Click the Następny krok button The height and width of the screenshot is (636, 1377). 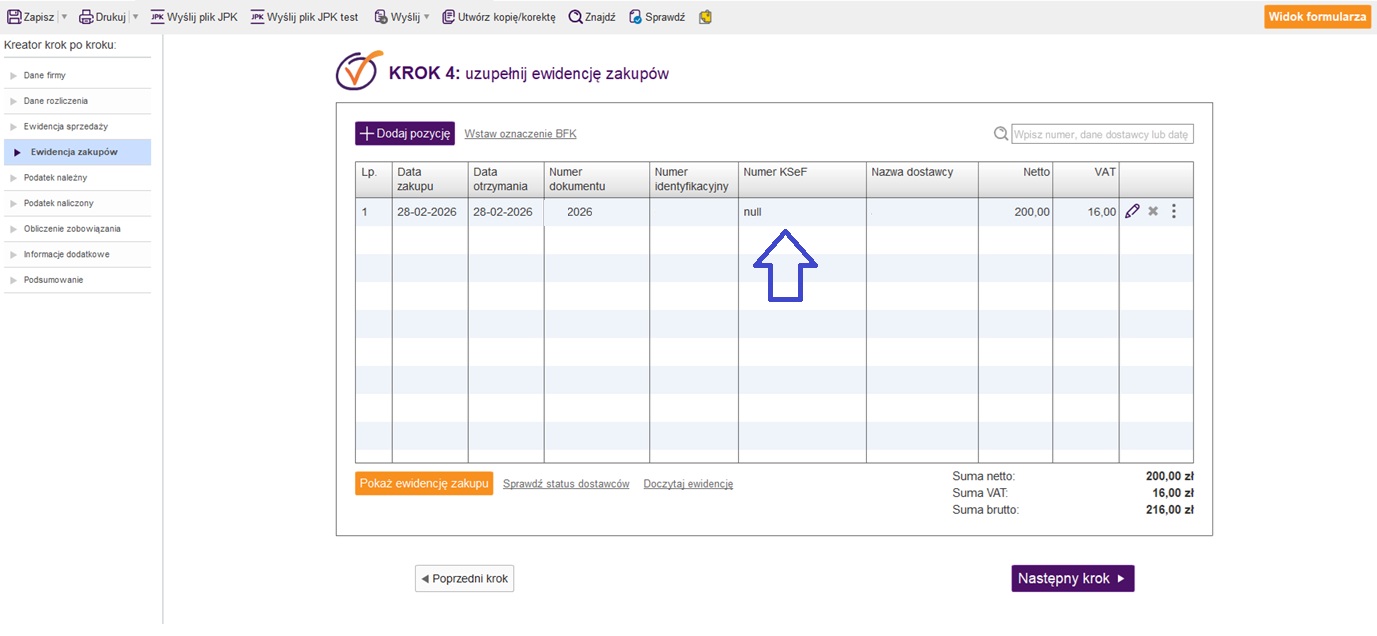click(1072, 579)
